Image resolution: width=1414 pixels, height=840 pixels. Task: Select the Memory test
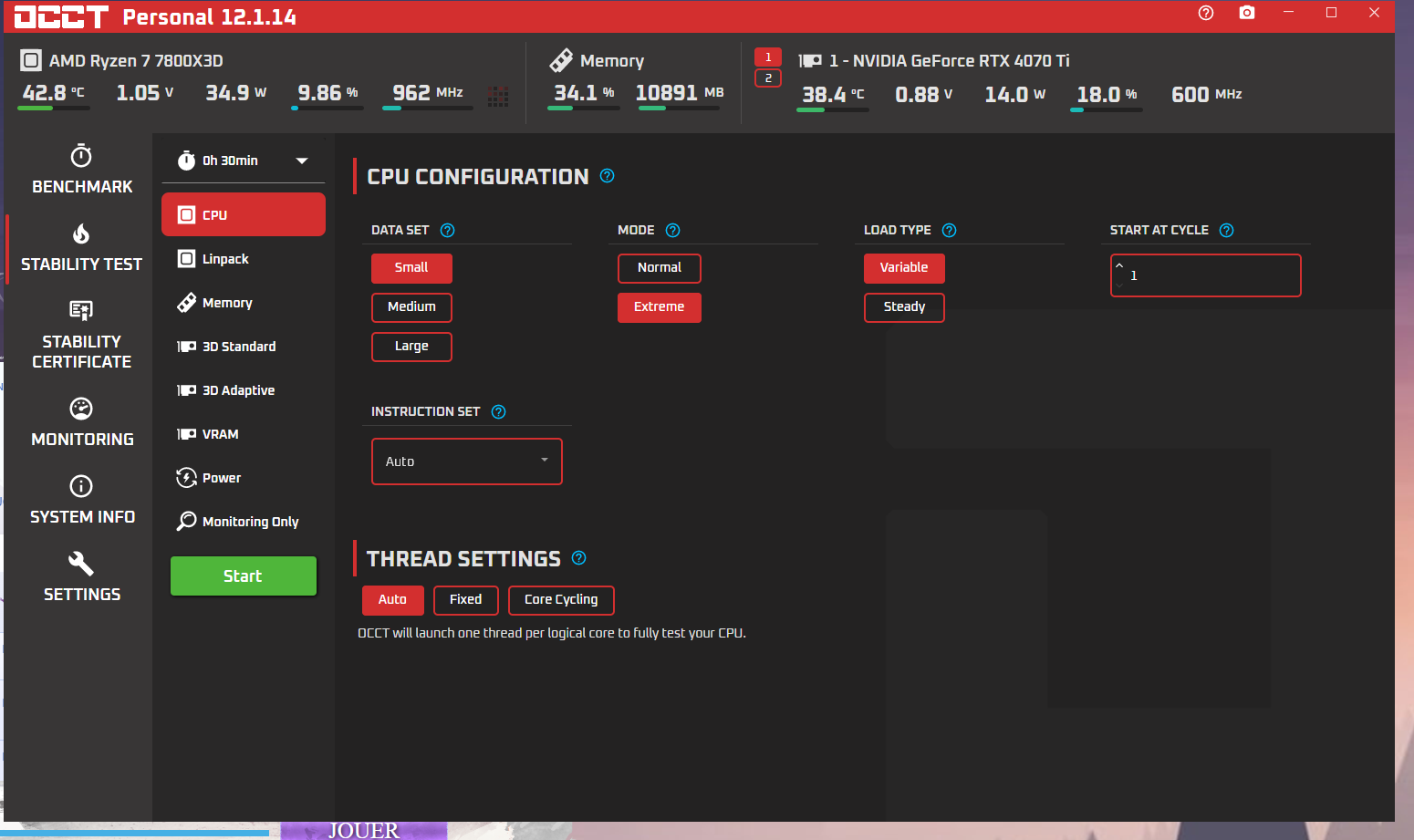tap(244, 303)
